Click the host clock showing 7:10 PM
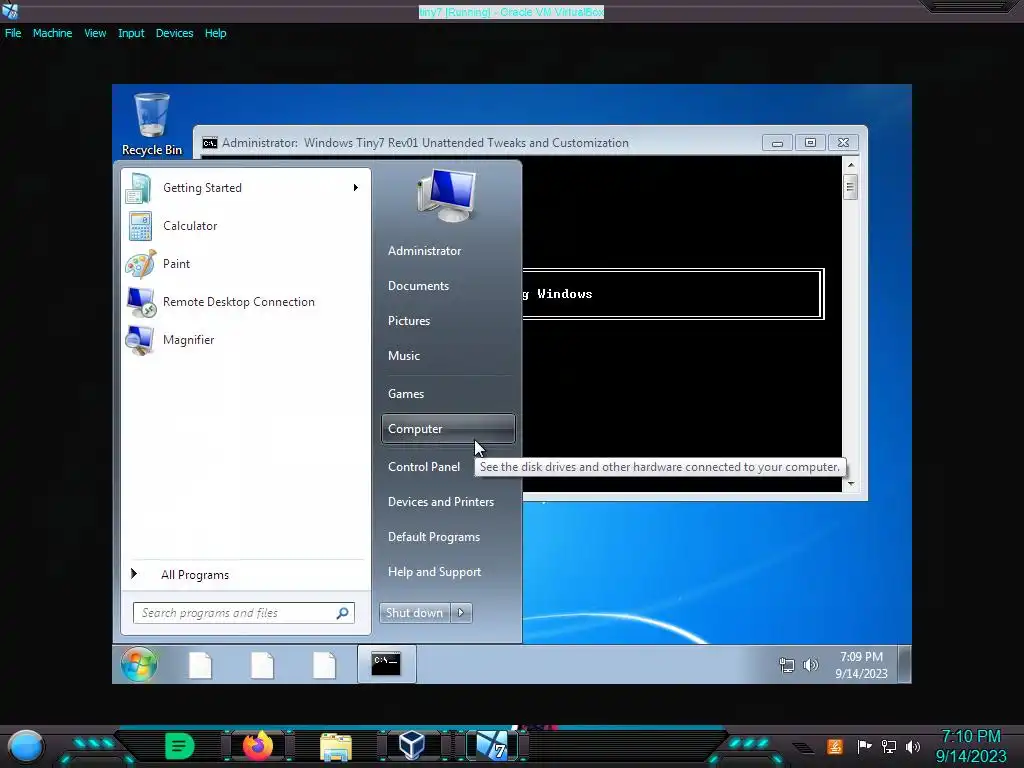This screenshot has width=1024, height=768. tap(970, 746)
